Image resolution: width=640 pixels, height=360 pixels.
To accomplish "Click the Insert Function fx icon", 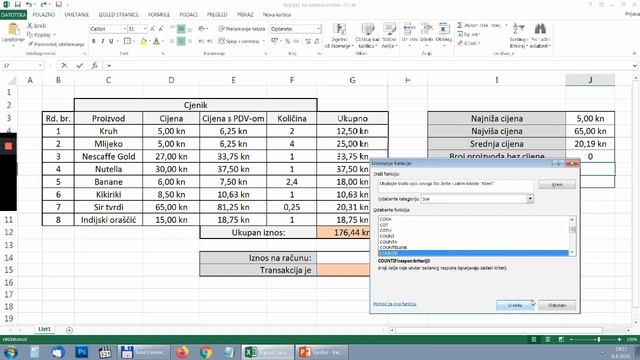I will (95, 65).
